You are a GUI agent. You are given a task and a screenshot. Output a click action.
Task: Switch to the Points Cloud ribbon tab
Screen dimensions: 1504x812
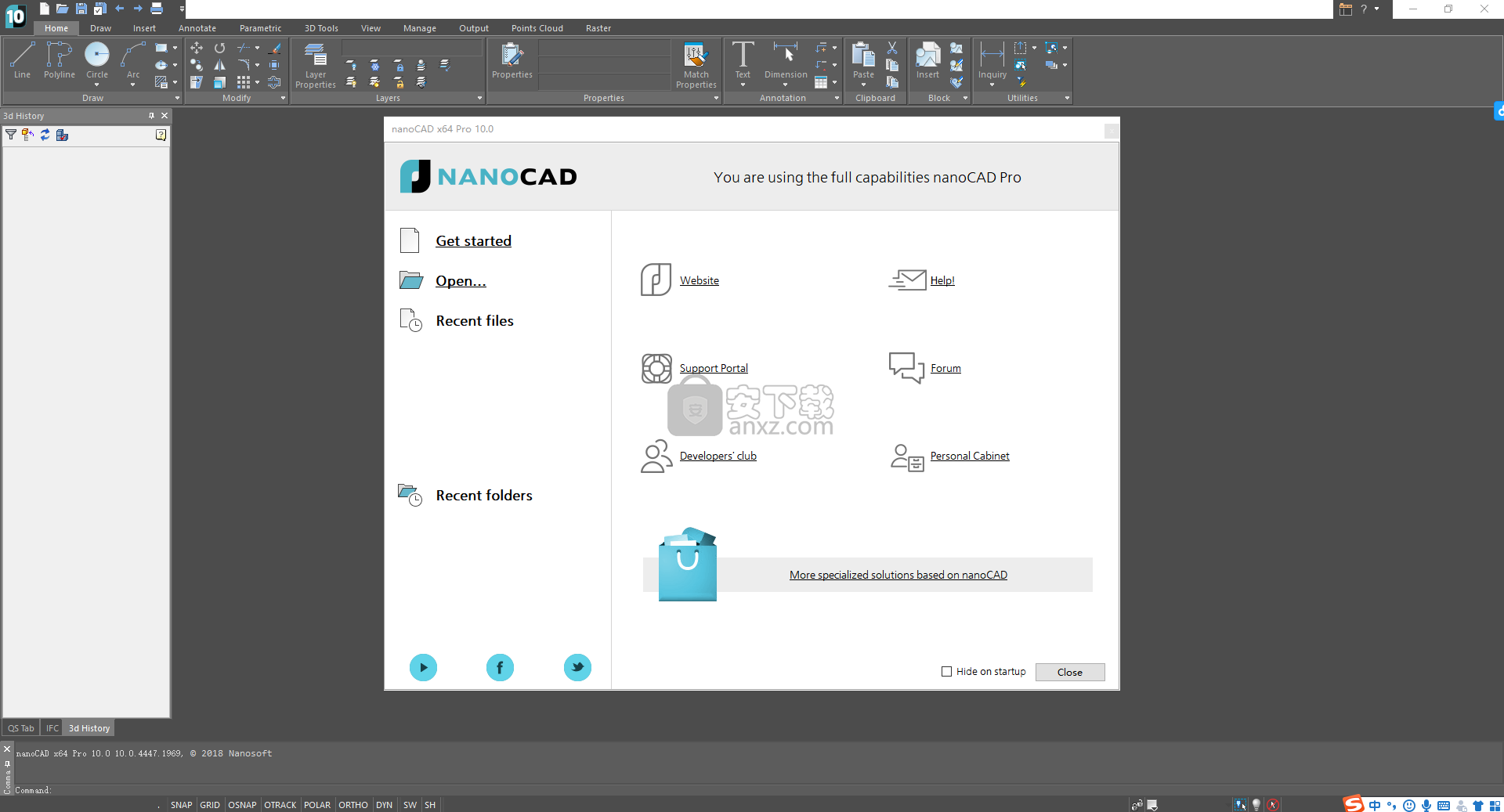click(537, 28)
